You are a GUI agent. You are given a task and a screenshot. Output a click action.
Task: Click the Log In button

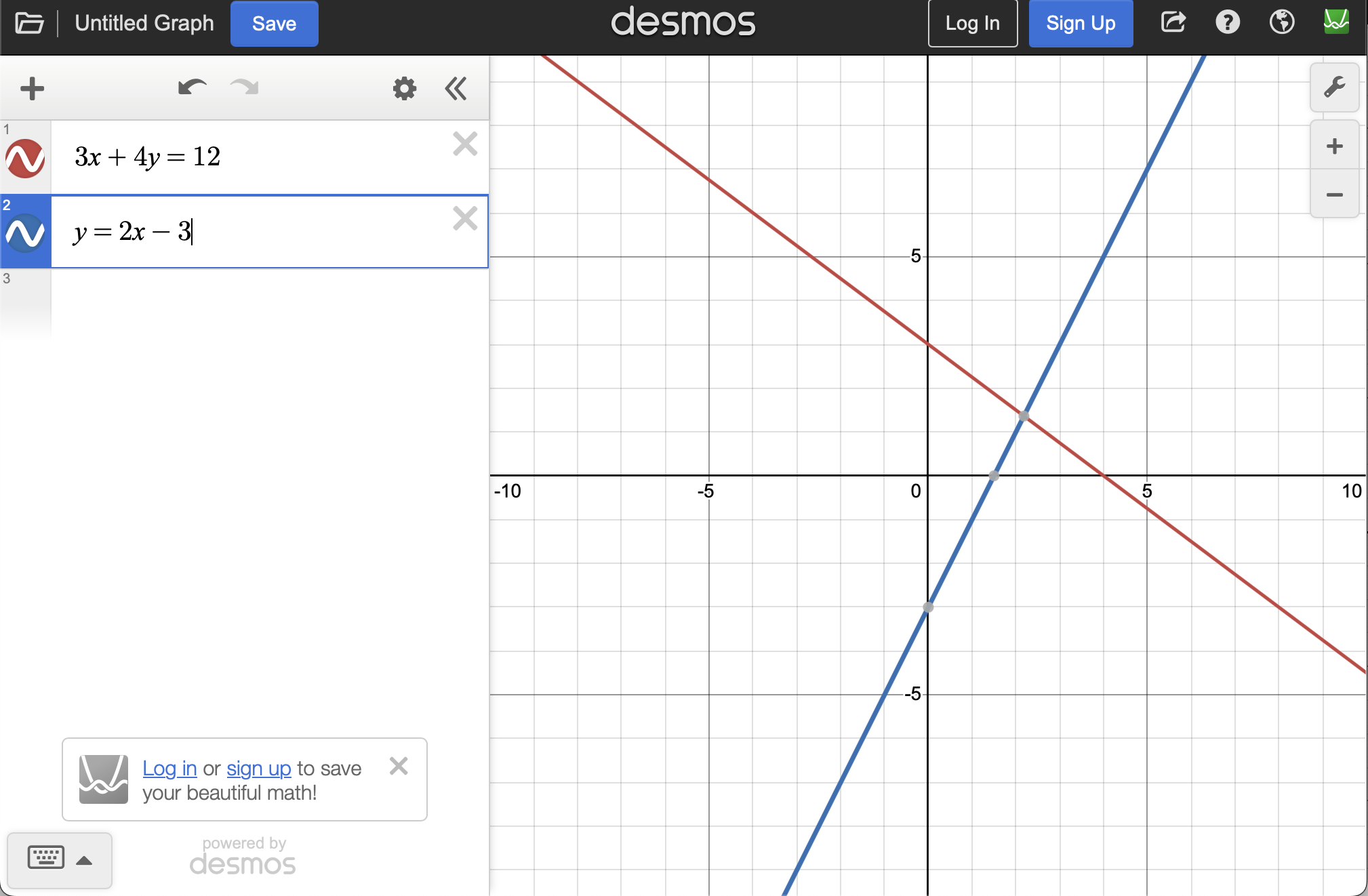[972, 24]
